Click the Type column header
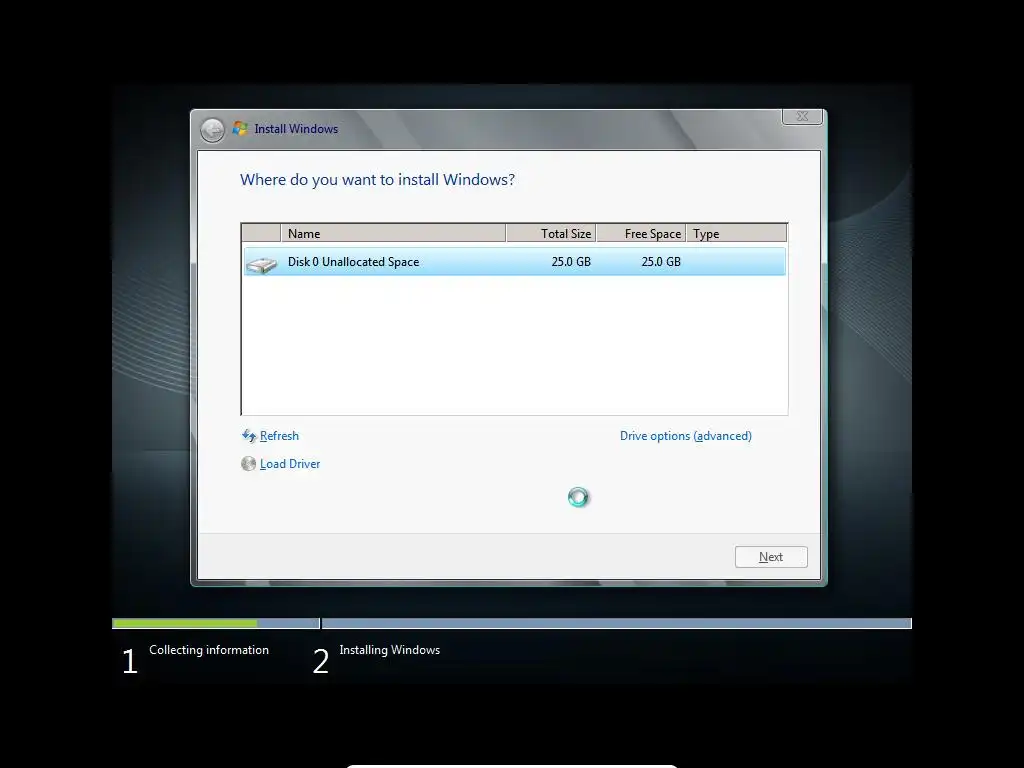1024x768 pixels. click(x=737, y=233)
